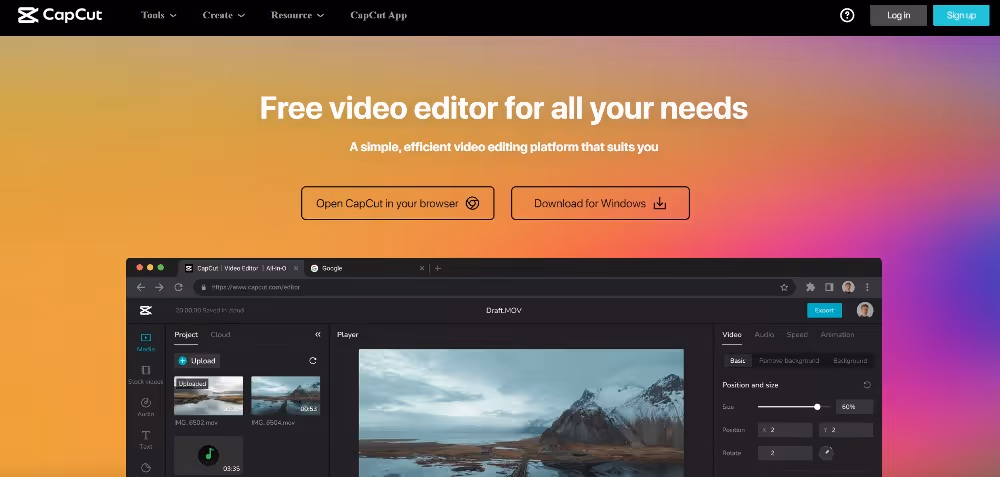This screenshot has width=1000, height=477.
Task: Click the Export button in the editor
Action: [824, 310]
